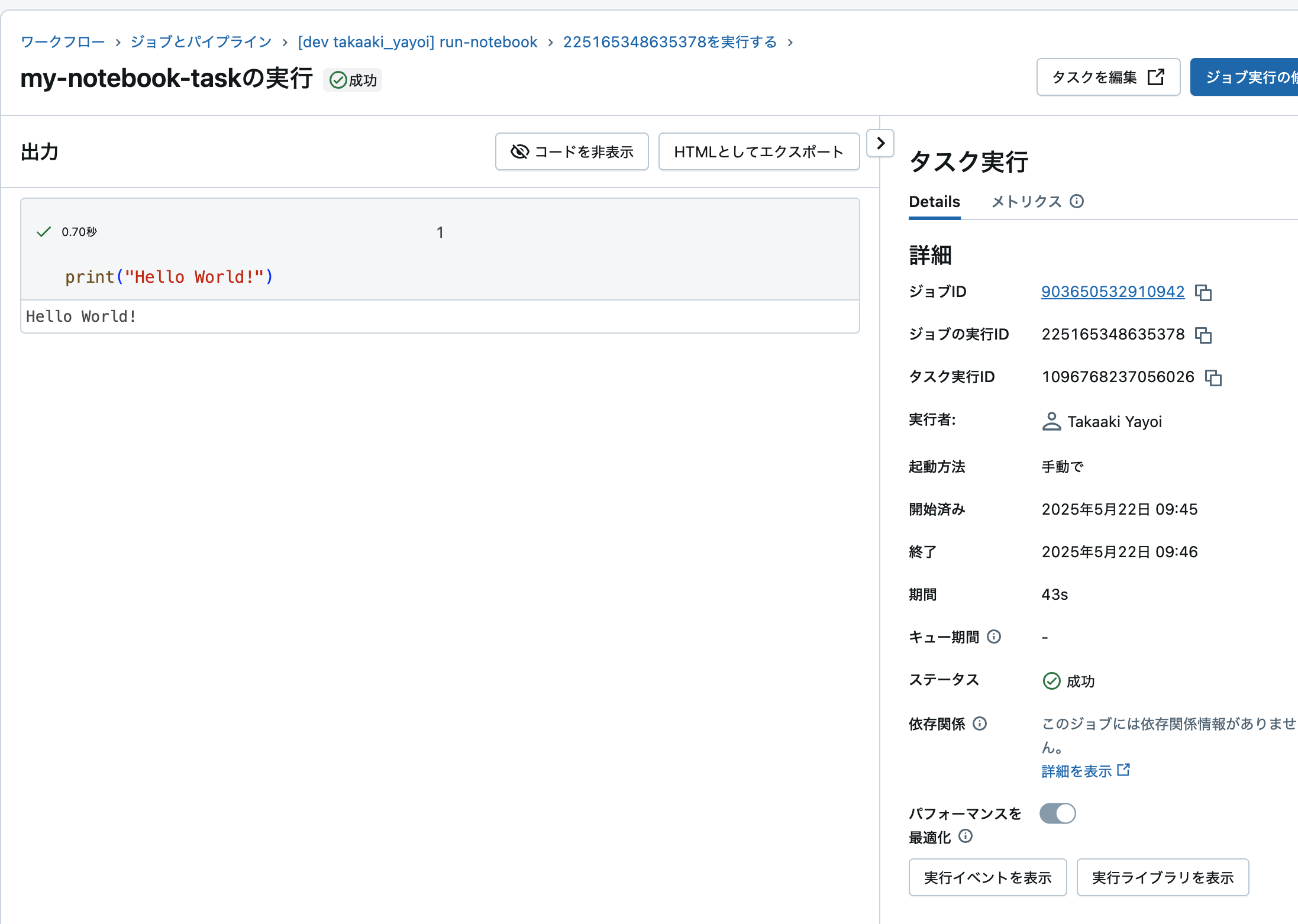Open job ID link 903650532910942
Image resolution: width=1298 pixels, height=924 pixels.
[1113, 292]
